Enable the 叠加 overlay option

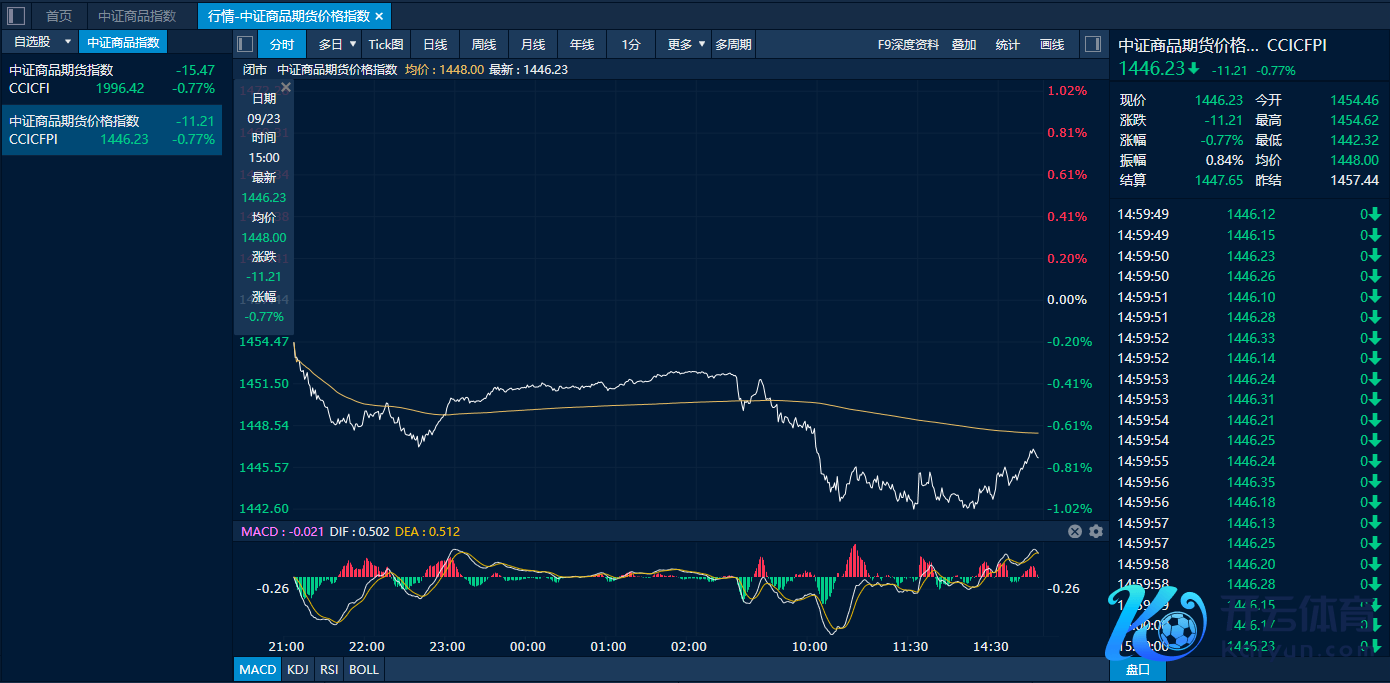(x=964, y=44)
